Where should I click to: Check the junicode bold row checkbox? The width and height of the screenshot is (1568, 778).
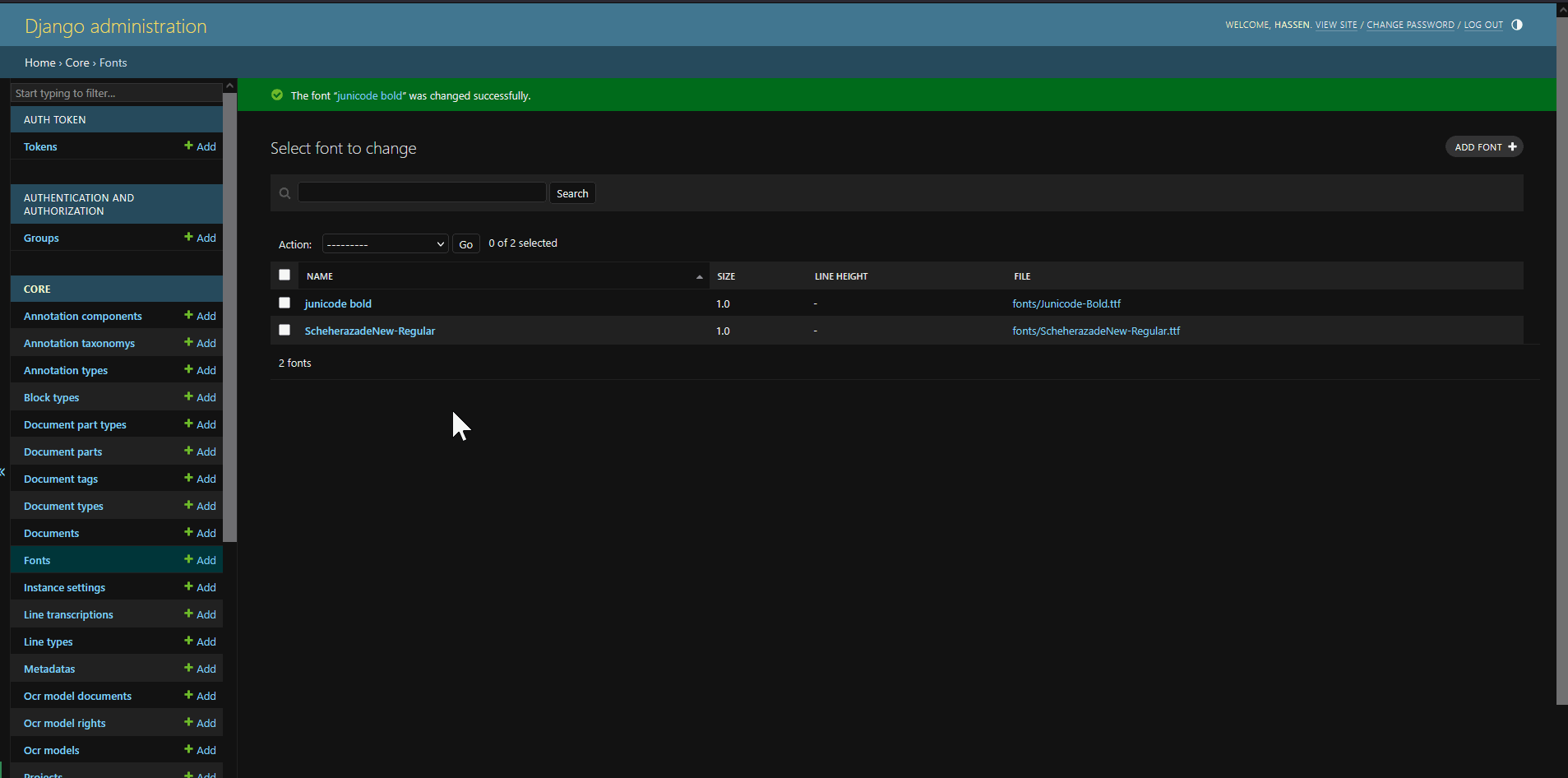pyautogui.click(x=284, y=303)
